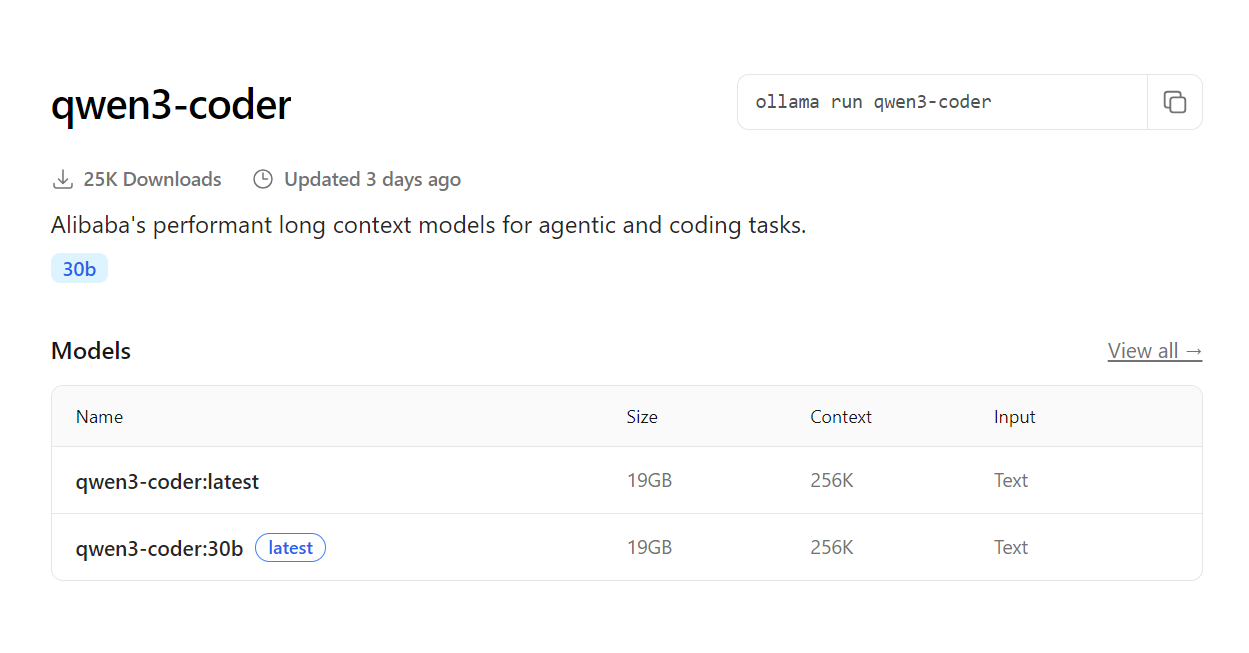Select the Size column header
This screenshot has width=1249, height=653.
click(x=642, y=416)
